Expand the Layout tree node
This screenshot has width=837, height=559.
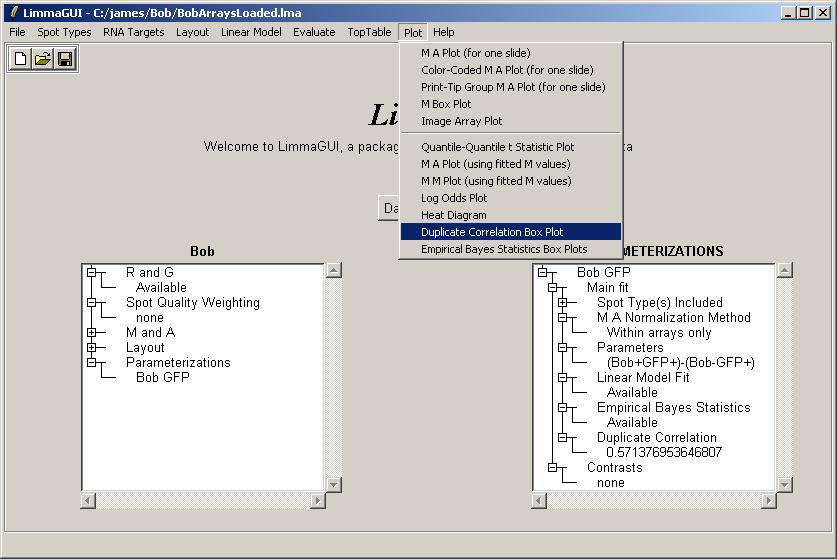click(x=91, y=347)
